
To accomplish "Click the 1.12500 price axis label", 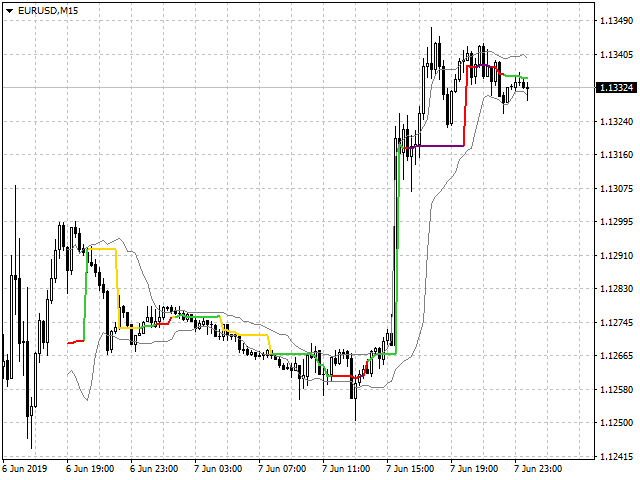I will tap(616, 422).
